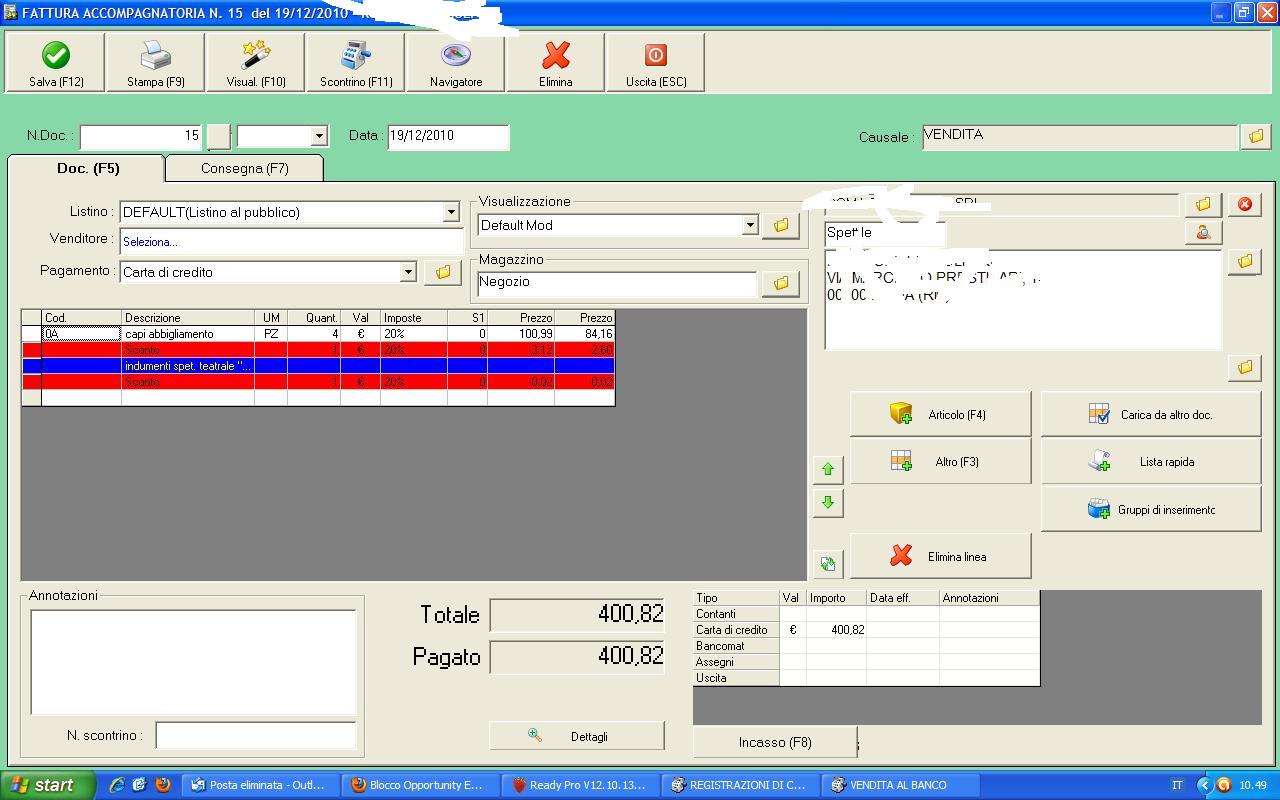Viewport: 1280px width, 800px height.
Task: Add item with Articolo (F4) button
Action: [x=940, y=414]
